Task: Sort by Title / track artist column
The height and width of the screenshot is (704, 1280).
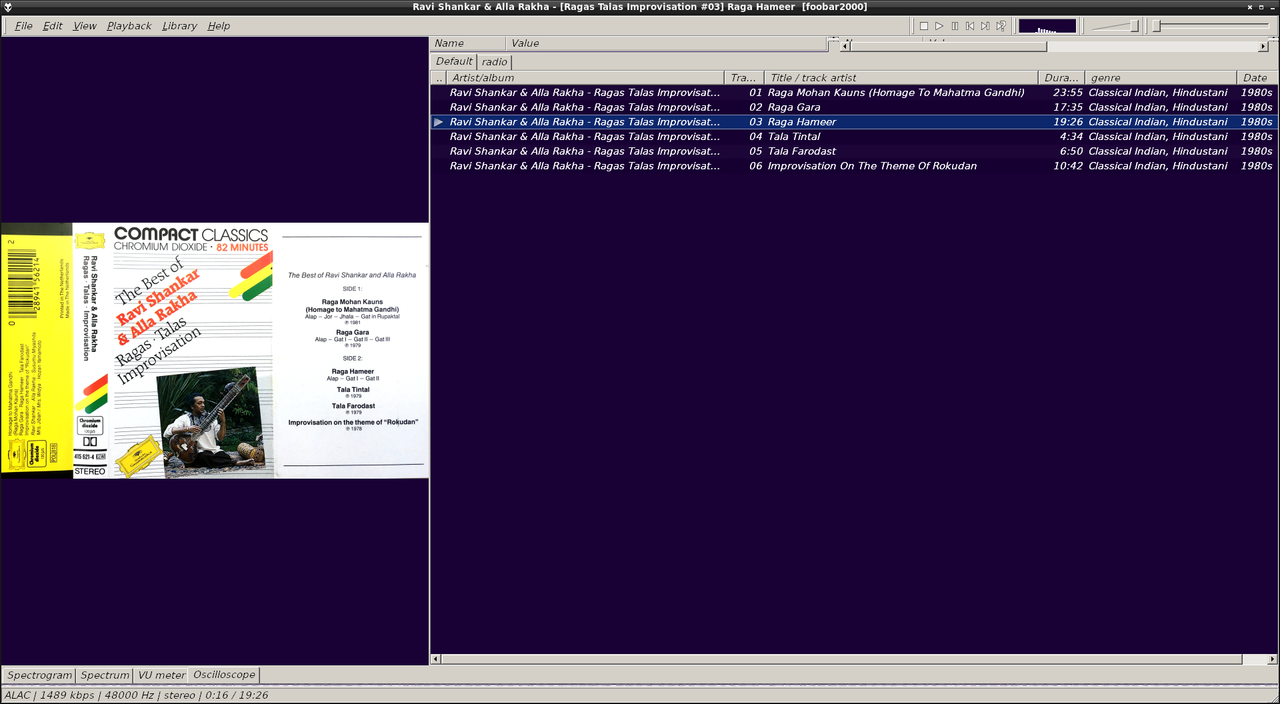Action: (x=901, y=77)
